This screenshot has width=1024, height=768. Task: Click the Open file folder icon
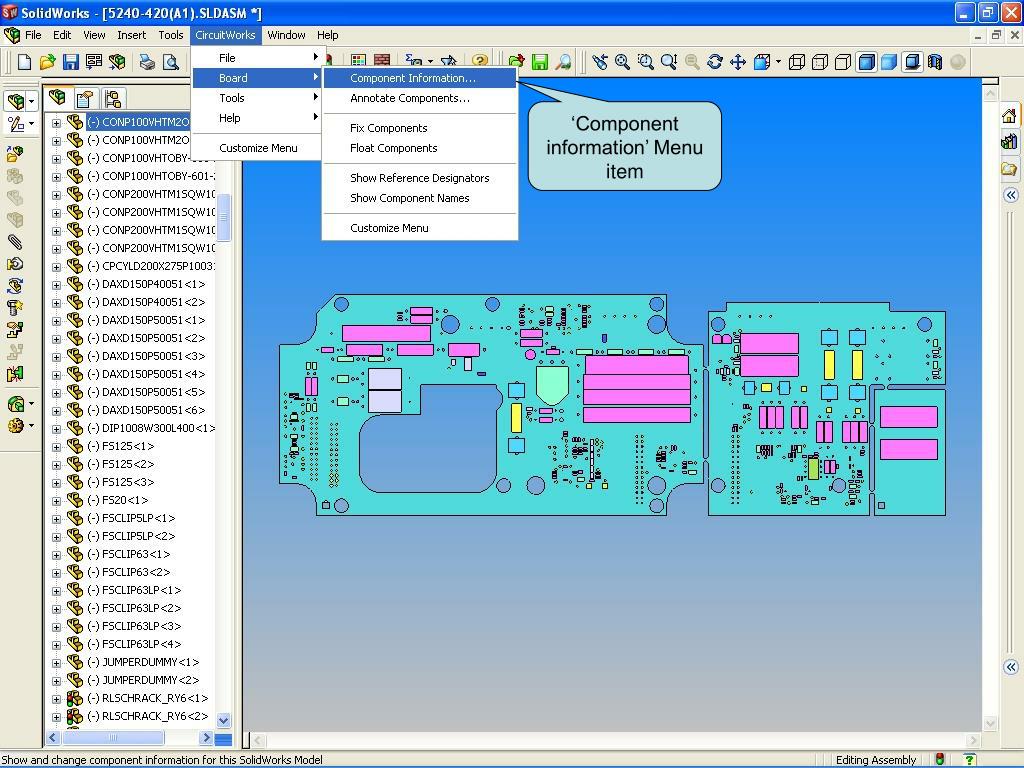[47, 62]
